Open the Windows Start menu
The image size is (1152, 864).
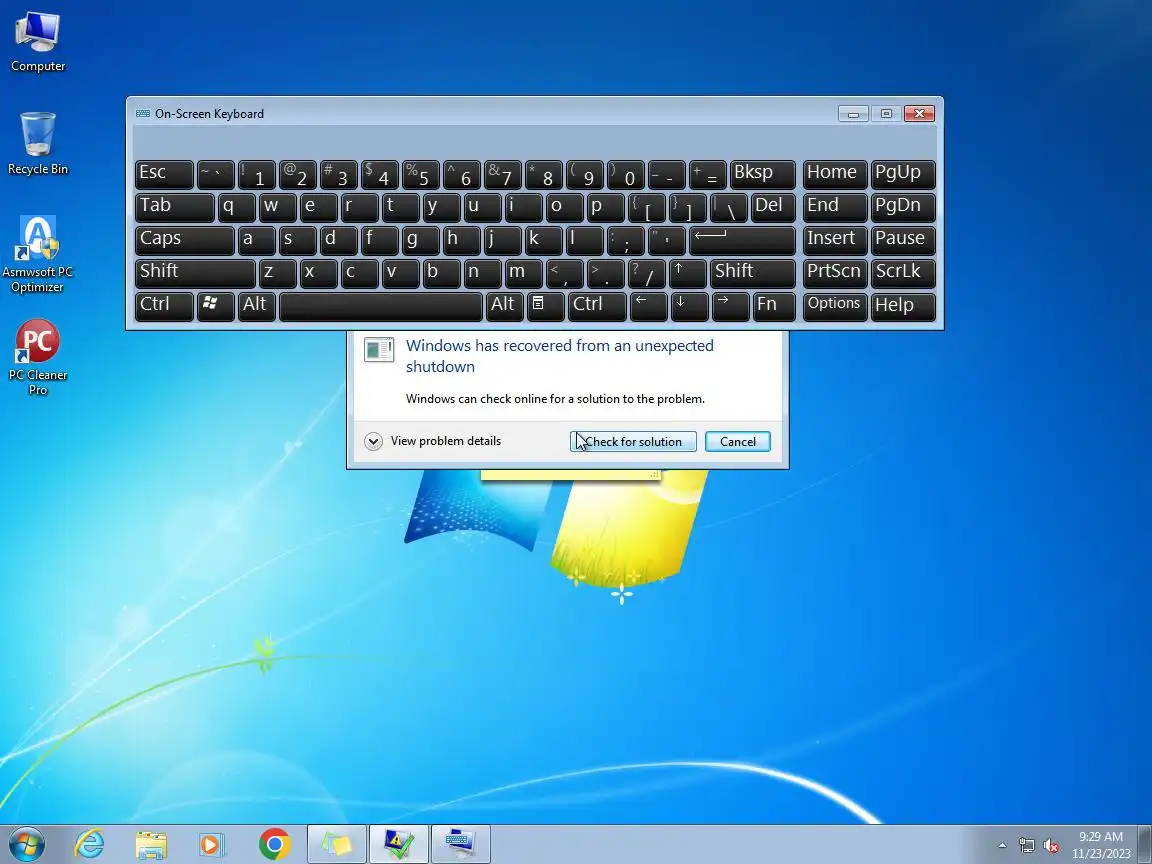(26, 844)
